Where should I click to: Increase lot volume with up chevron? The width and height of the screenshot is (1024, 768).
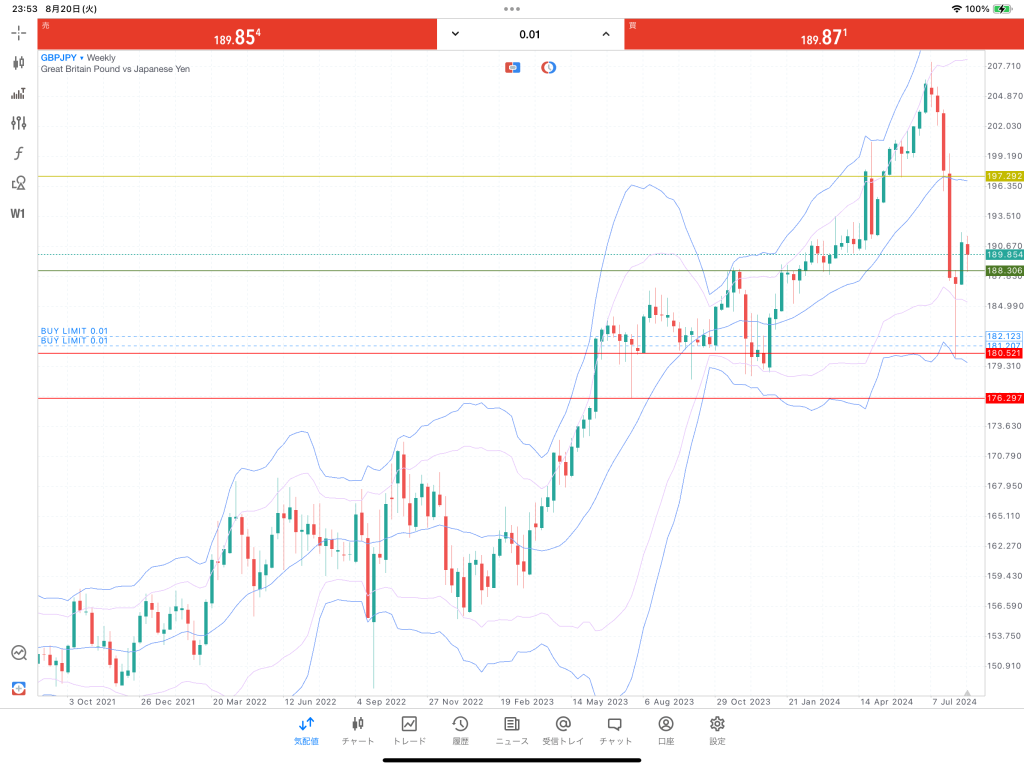coord(605,34)
